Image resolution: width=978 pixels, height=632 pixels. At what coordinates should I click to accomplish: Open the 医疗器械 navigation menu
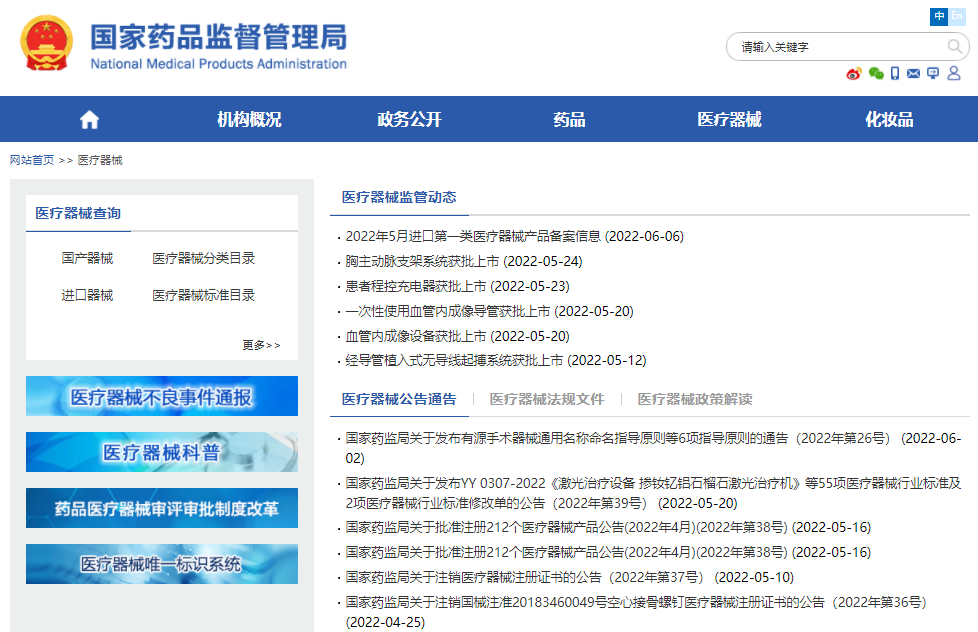point(728,119)
